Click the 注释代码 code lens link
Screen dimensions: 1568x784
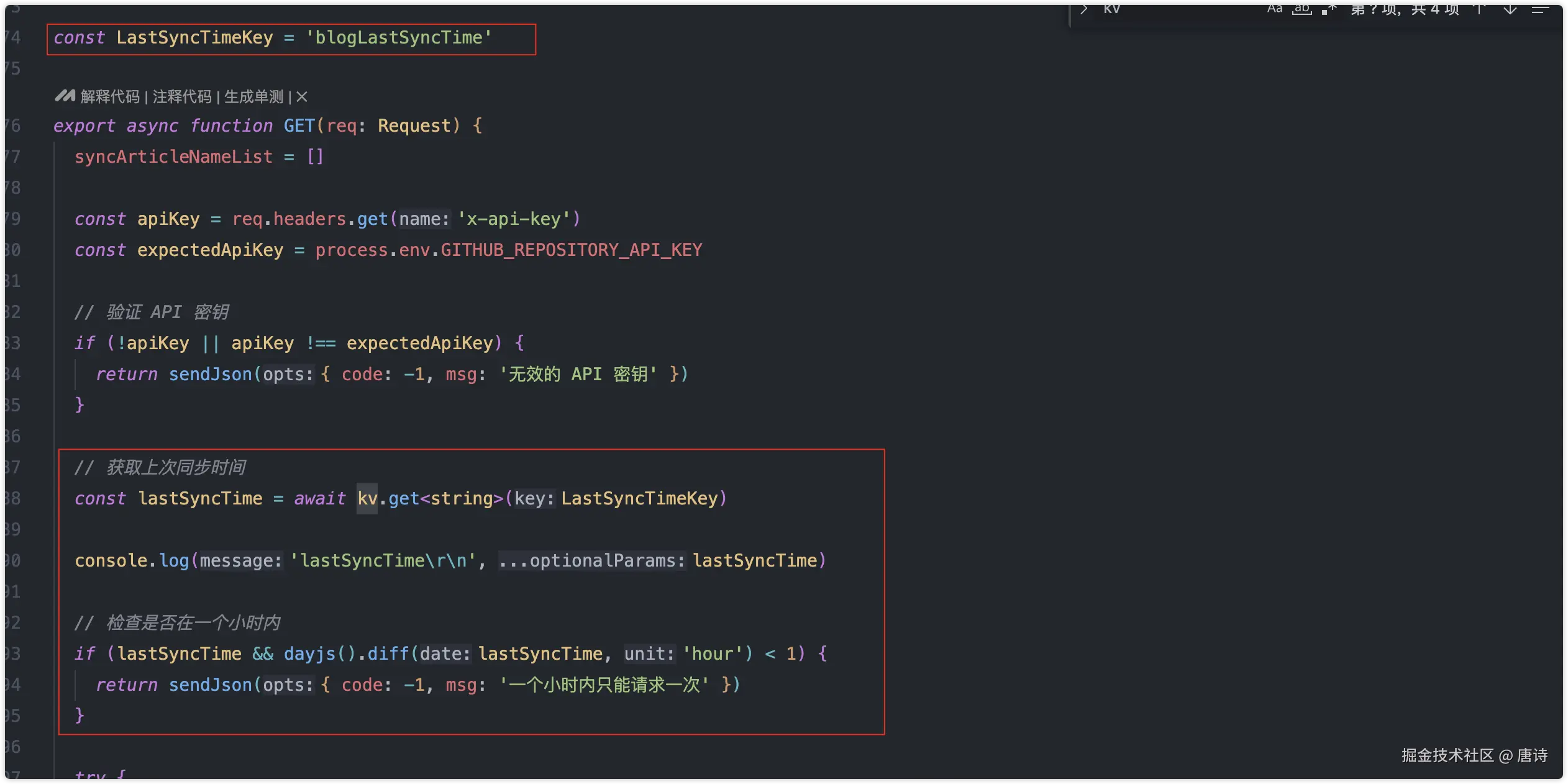tap(182, 97)
